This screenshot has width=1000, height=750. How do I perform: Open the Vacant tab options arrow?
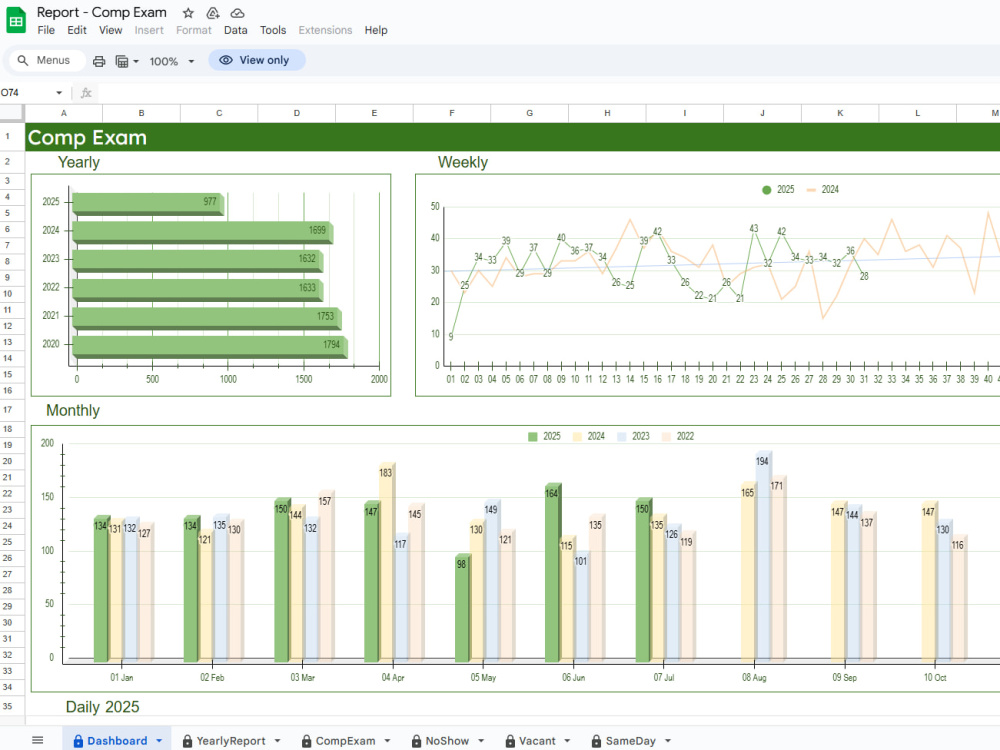(x=567, y=741)
